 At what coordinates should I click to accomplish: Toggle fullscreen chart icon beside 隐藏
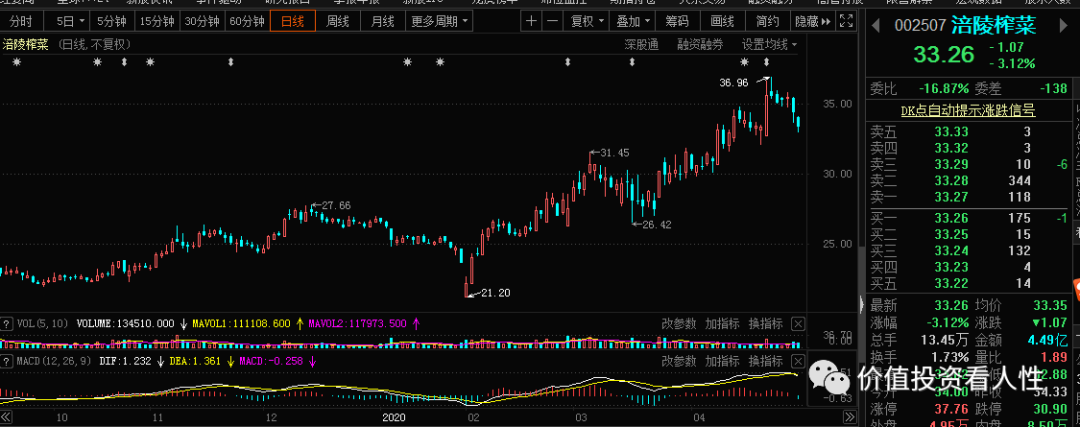(849, 21)
